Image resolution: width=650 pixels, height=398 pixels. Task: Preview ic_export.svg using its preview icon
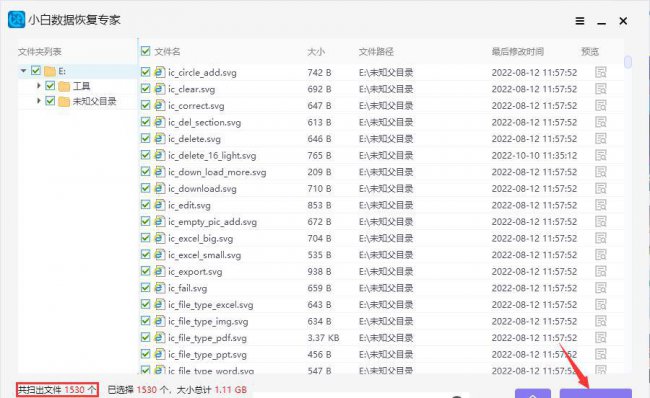coord(601,271)
